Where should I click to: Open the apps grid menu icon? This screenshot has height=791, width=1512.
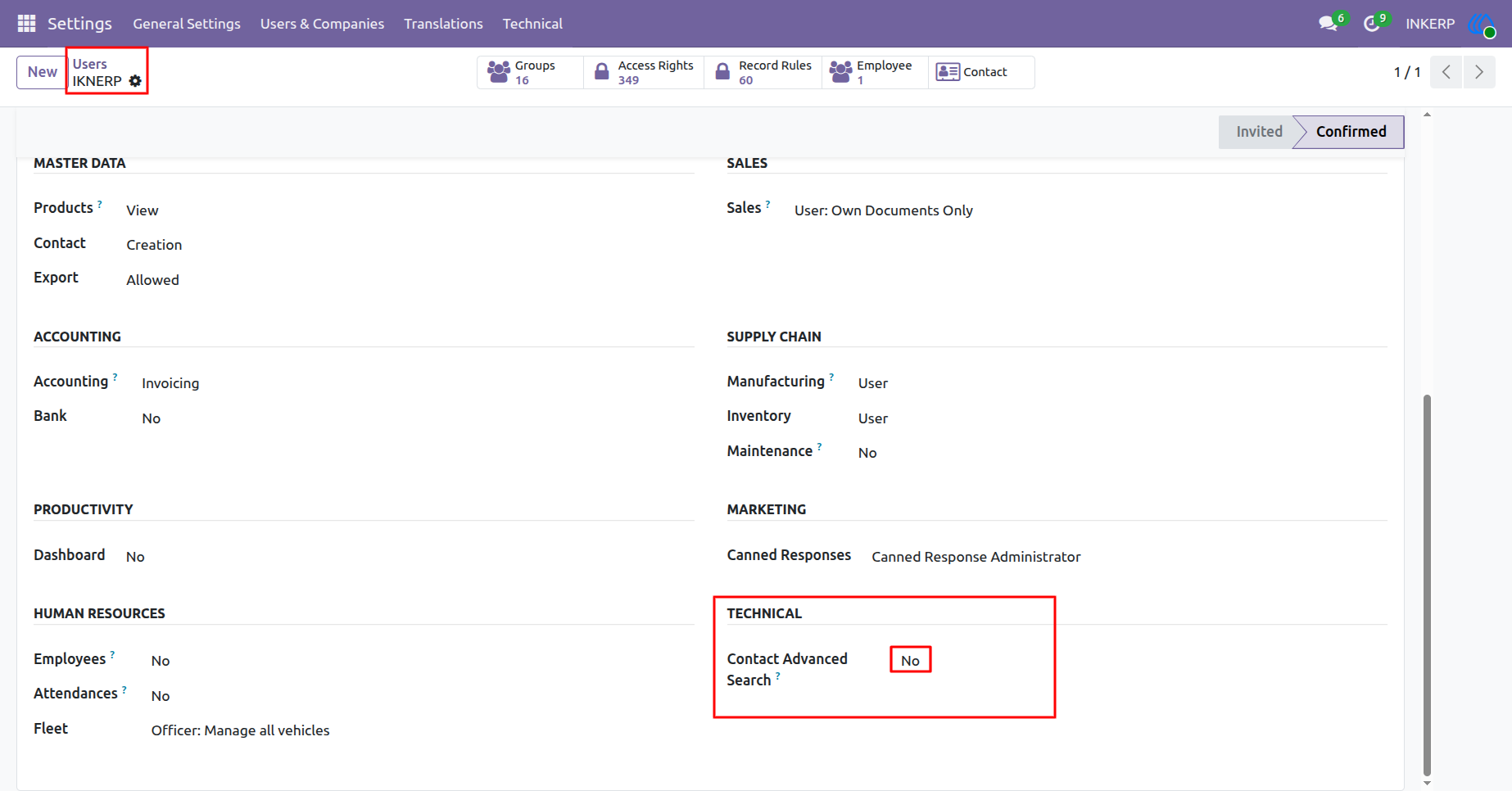click(26, 24)
